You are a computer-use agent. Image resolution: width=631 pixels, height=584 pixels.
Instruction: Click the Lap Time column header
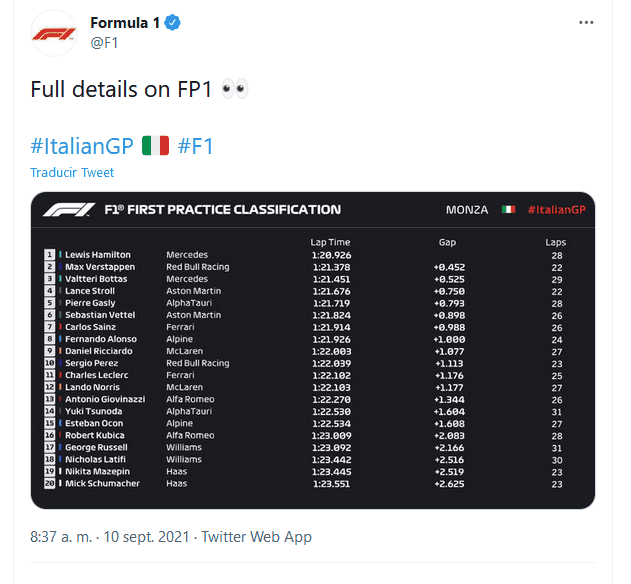click(330, 242)
